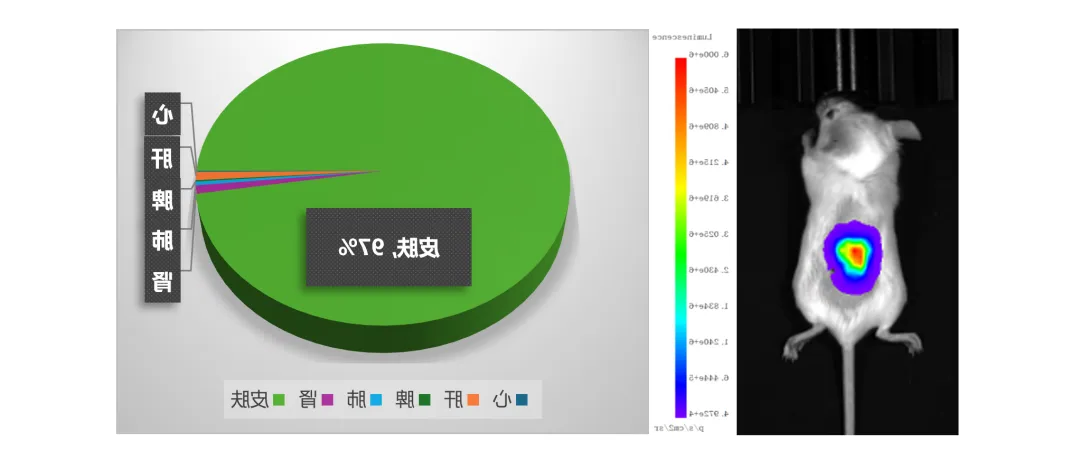1080x460 pixels.
Task: Click the red top of luminescence color bar
Action: click(680, 65)
